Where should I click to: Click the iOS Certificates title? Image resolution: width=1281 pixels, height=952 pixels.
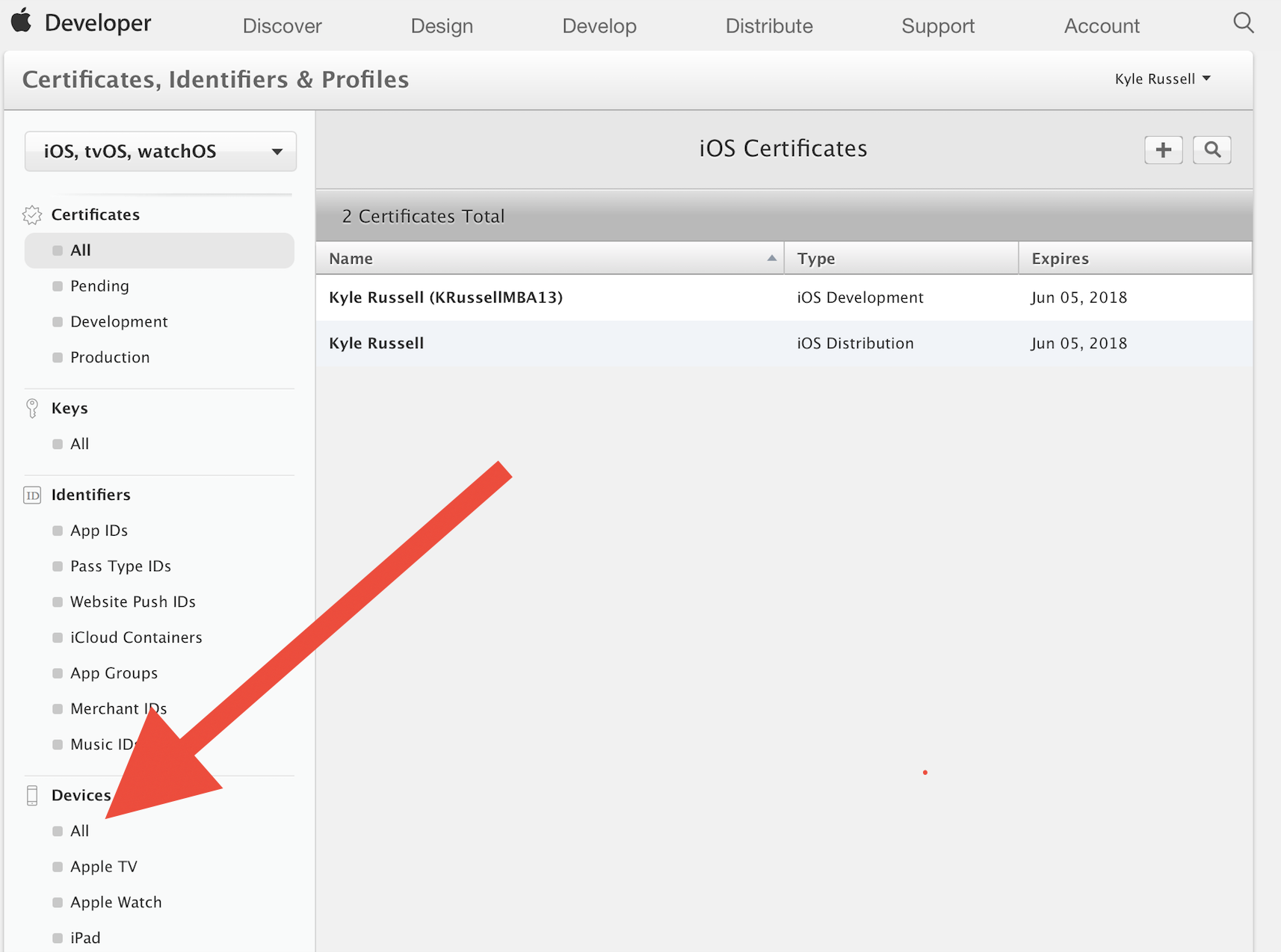[783, 149]
